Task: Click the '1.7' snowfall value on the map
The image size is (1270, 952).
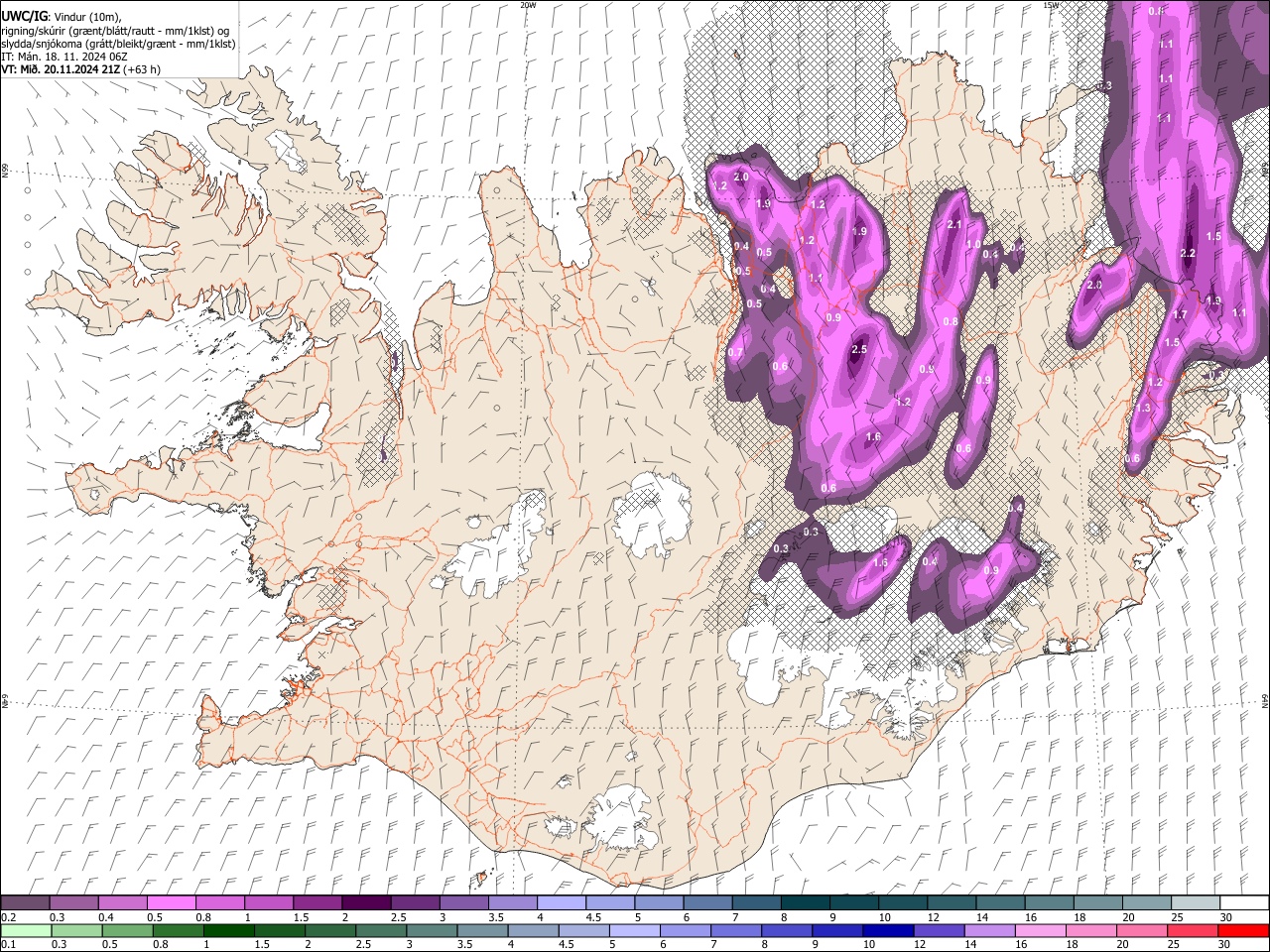Action: click(1180, 315)
